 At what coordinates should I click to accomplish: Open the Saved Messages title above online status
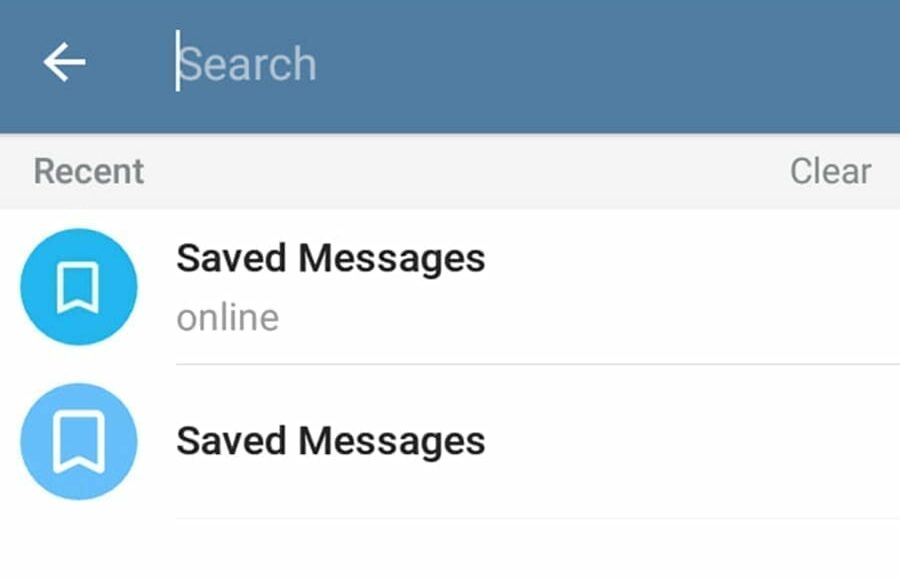[x=331, y=259]
